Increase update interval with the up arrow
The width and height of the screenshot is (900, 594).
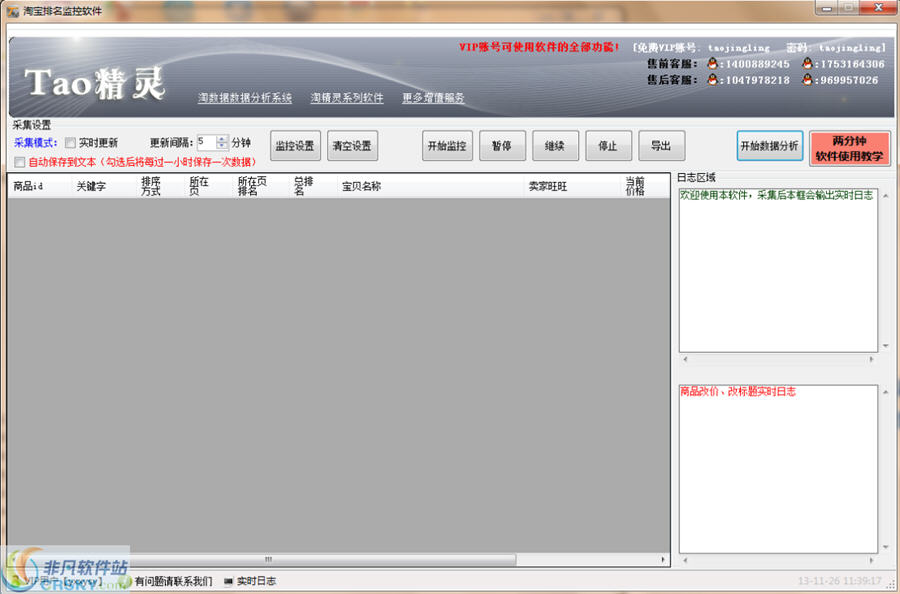pos(222,139)
